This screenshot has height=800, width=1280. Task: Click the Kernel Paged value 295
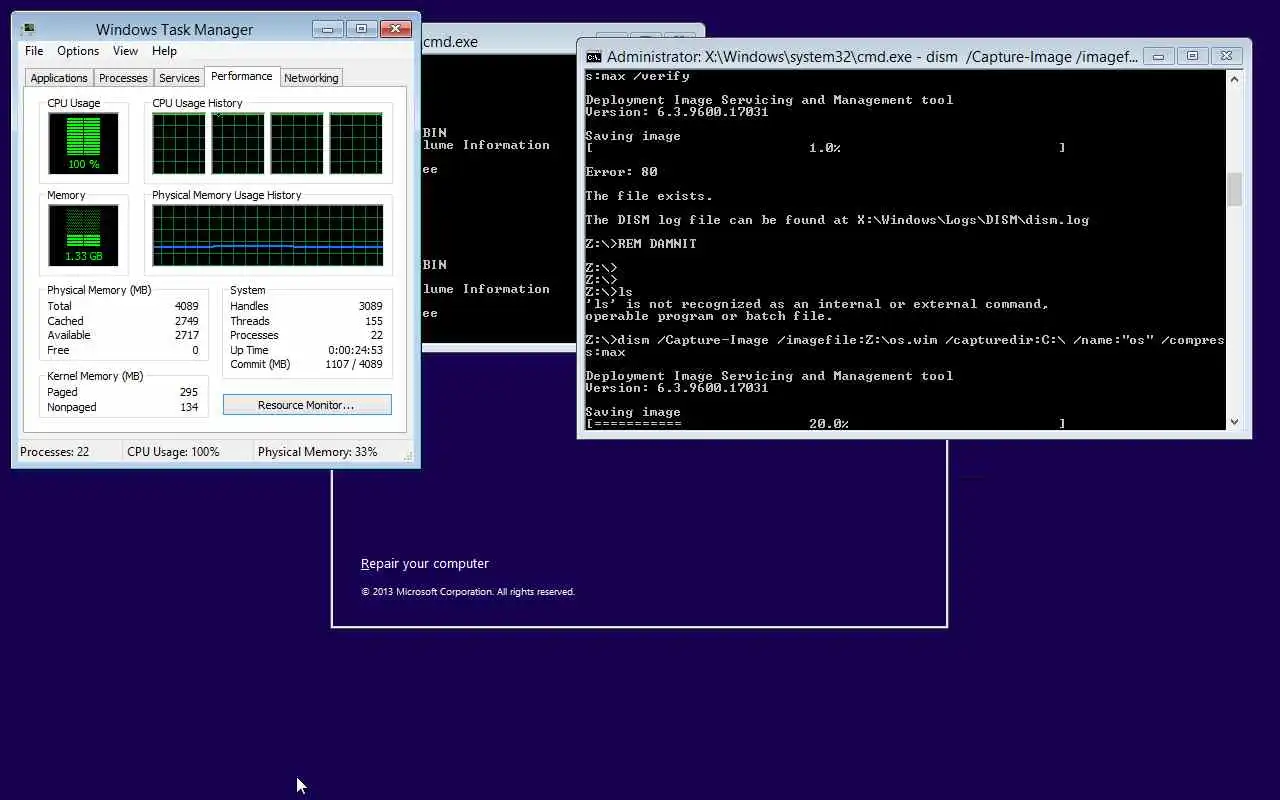tap(188, 392)
